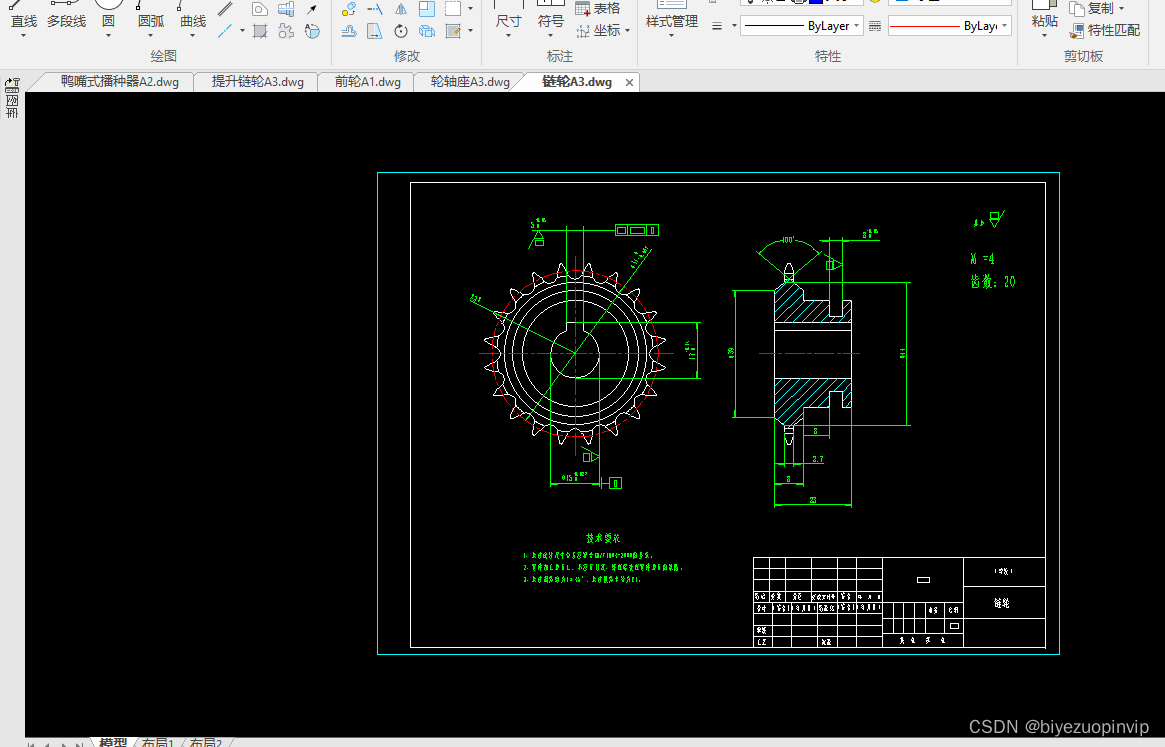1165x747 pixels.
Task: Click the 尺寸 dimension button
Action: click(508, 16)
